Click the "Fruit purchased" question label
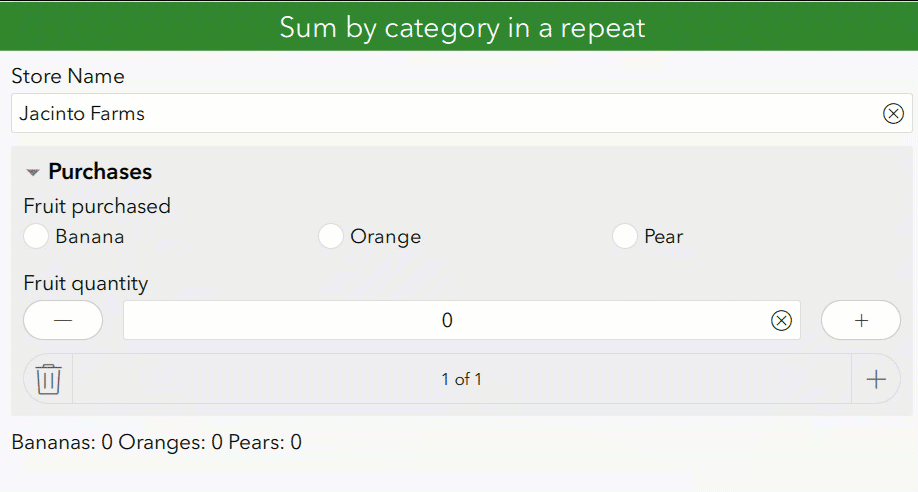 tap(97, 206)
